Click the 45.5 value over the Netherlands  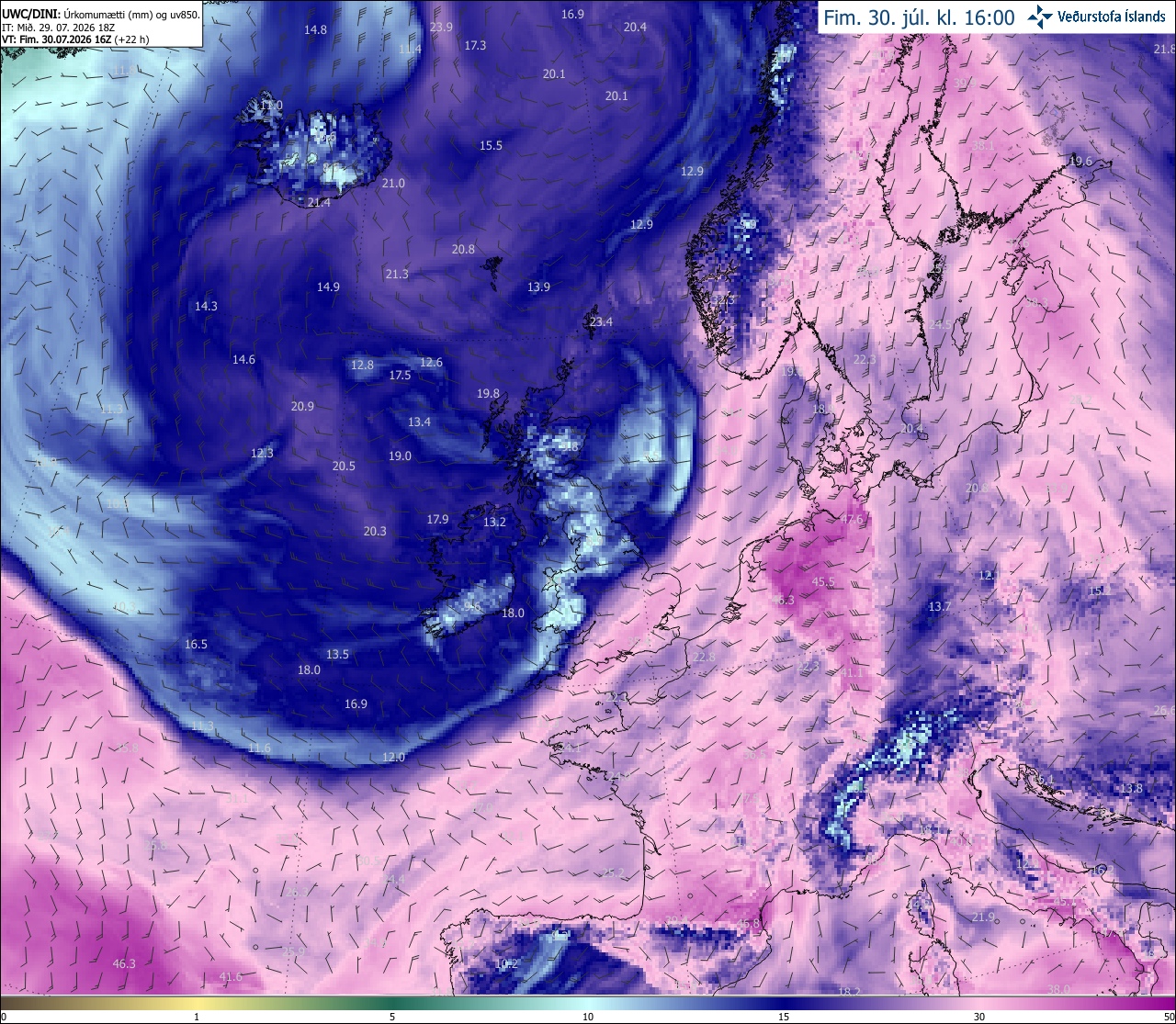tap(823, 581)
